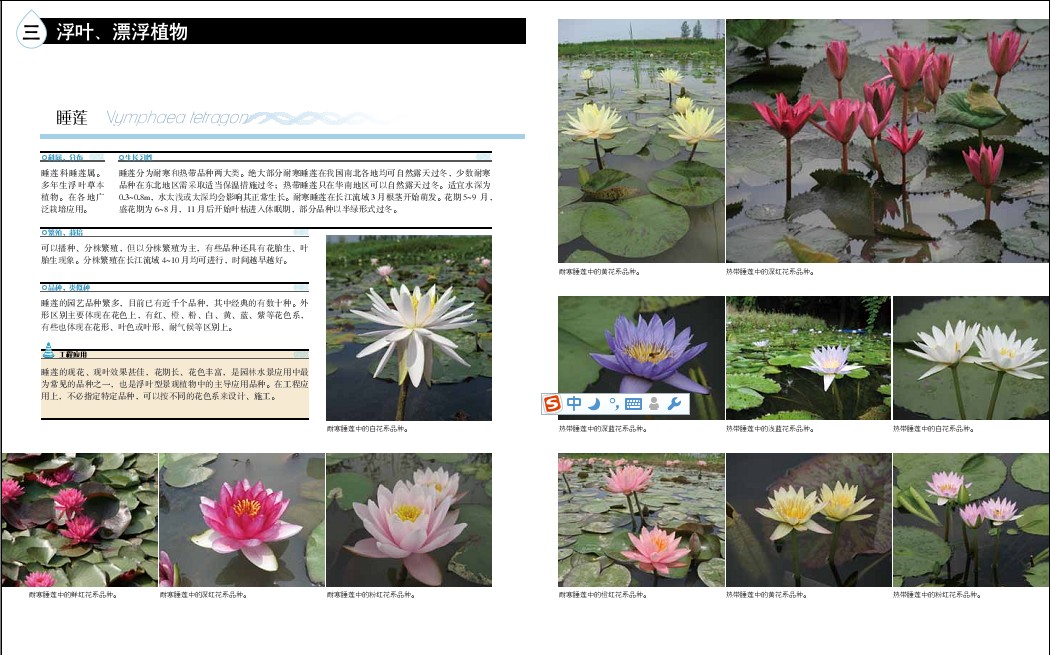Open the soft keyboard from IME bar
Viewport: 1050px width, 655px height.
pyautogui.click(x=633, y=404)
